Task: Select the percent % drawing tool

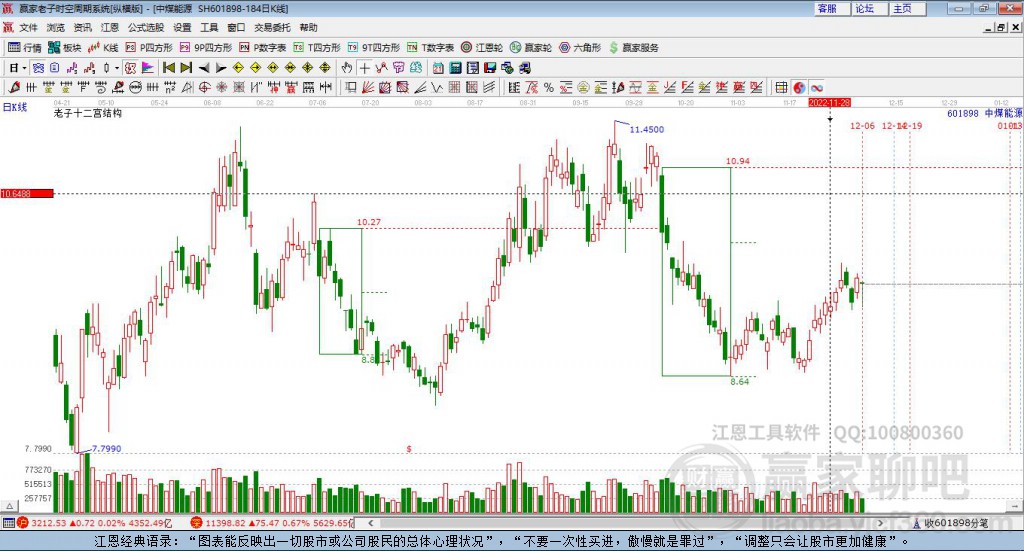Action: click(549, 87)
